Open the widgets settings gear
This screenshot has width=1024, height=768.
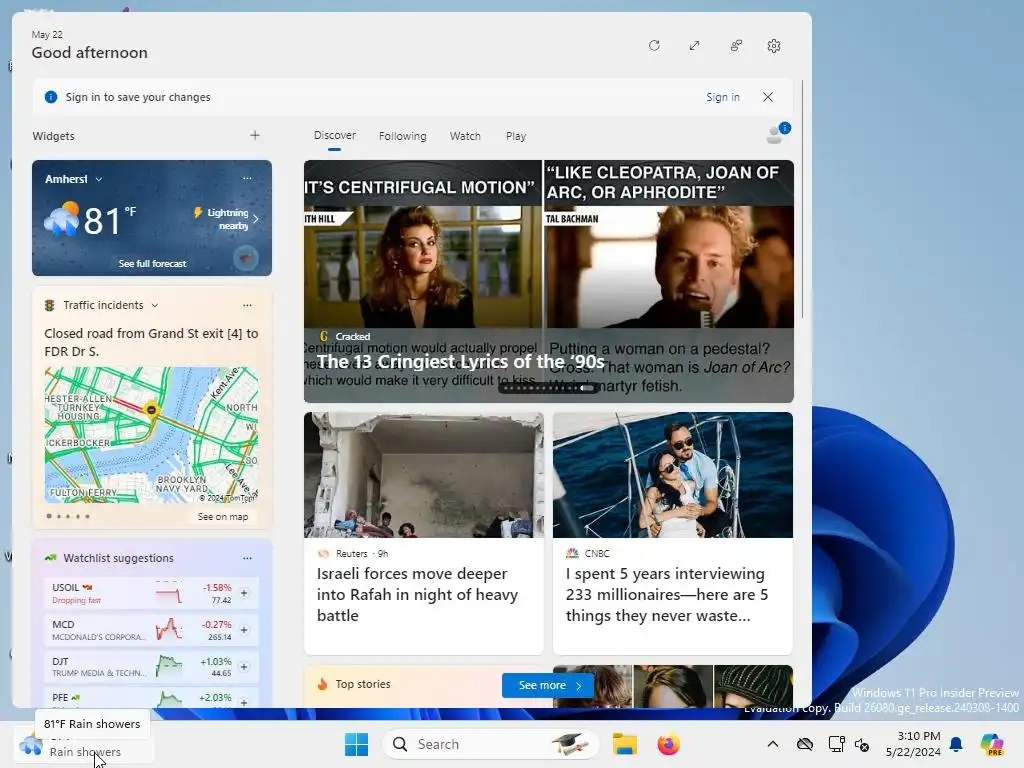point(774,46)
